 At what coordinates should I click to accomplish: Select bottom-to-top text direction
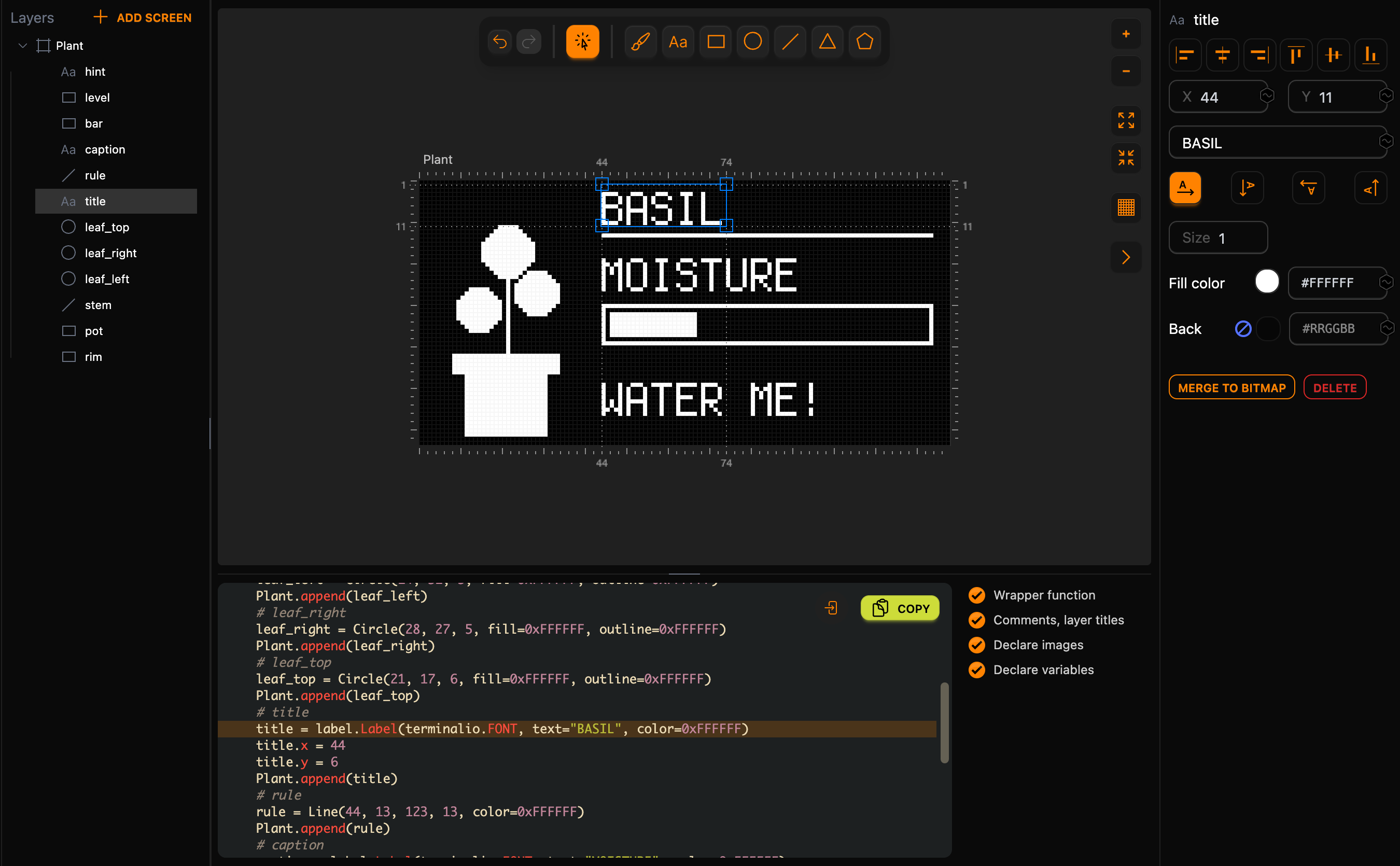[1371, 188]
